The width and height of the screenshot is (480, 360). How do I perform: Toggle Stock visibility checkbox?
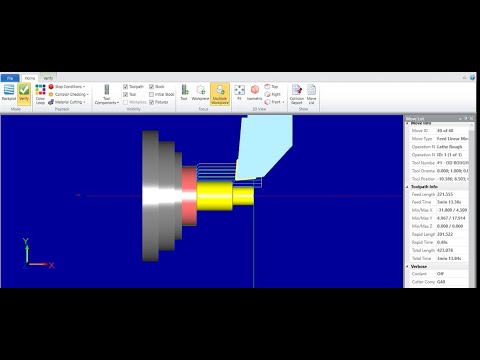pos(152,87)
